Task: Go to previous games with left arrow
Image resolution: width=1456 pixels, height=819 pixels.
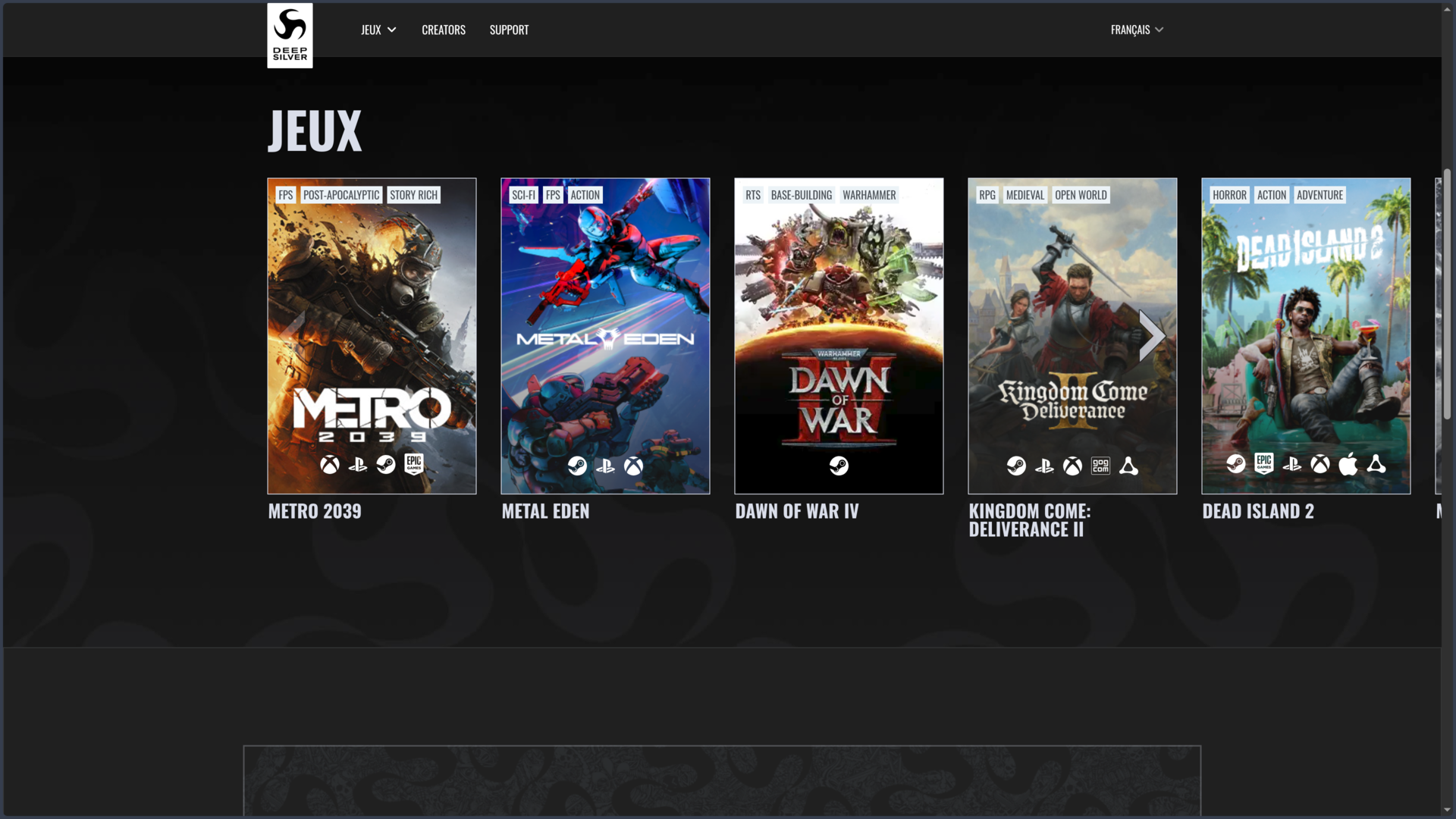Action: tap(292, 335)
